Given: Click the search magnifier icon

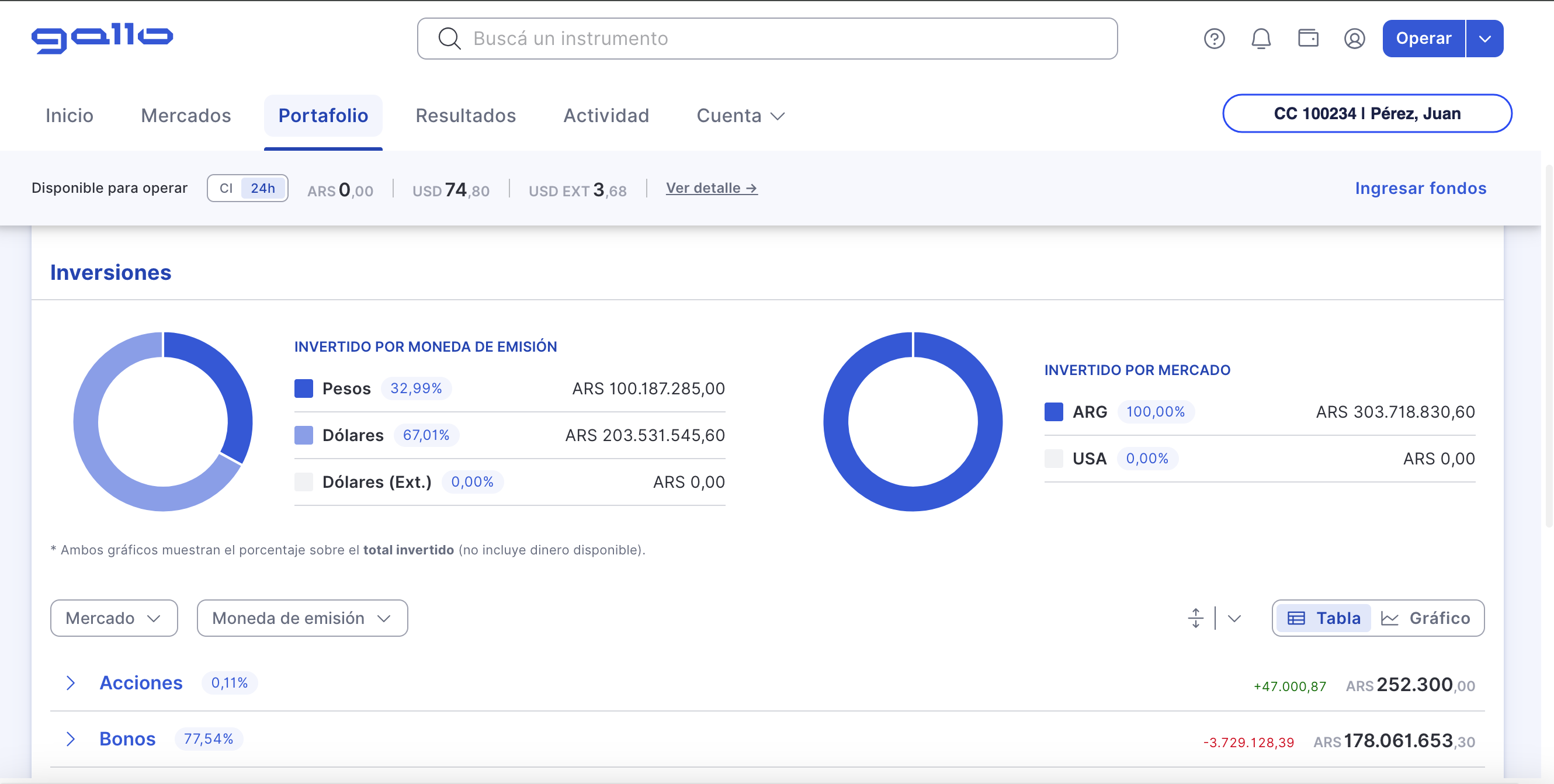Looking at the screenshot, I should 449,39.
